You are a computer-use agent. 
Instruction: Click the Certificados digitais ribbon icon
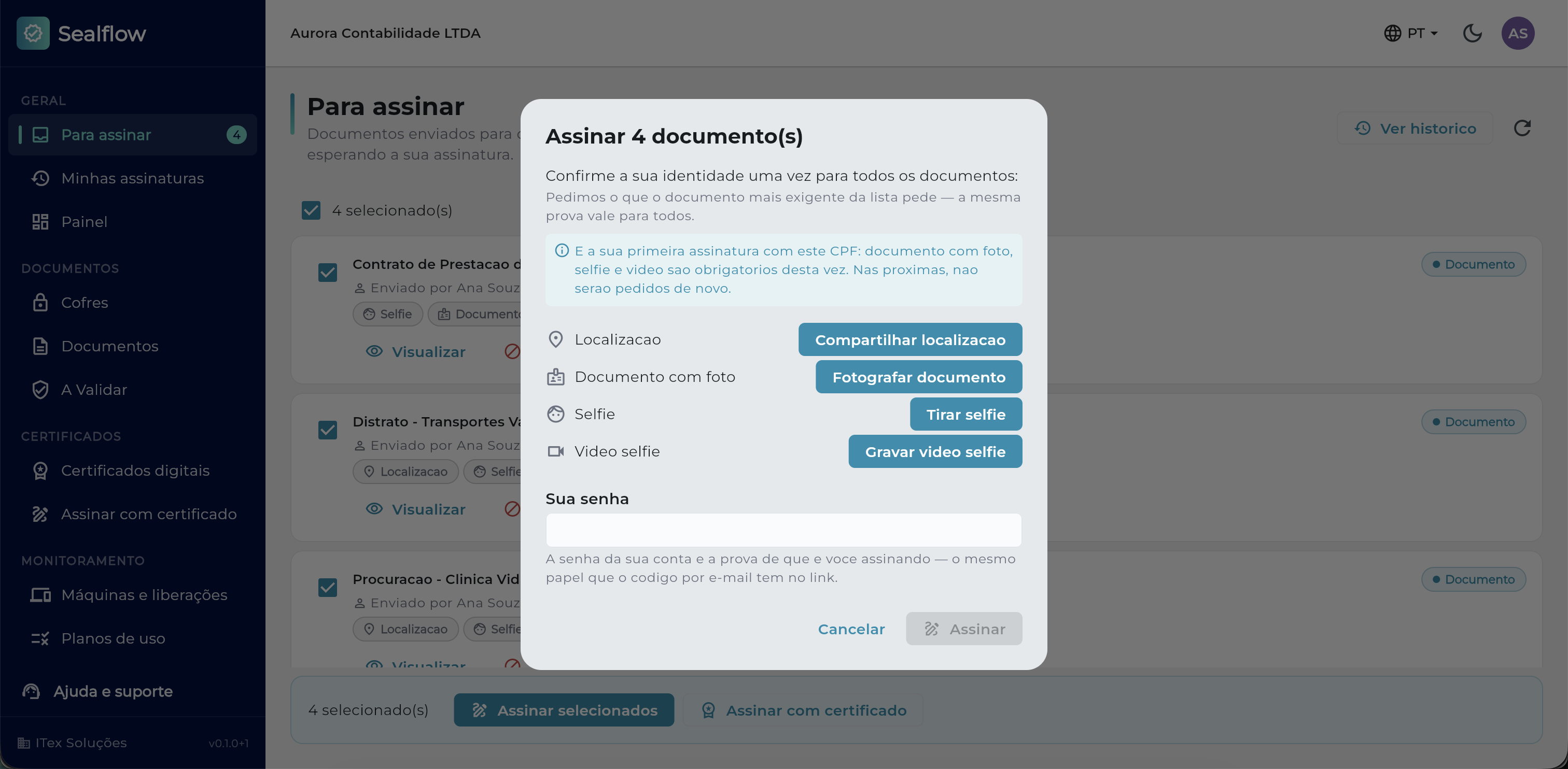tap(40, 471)
